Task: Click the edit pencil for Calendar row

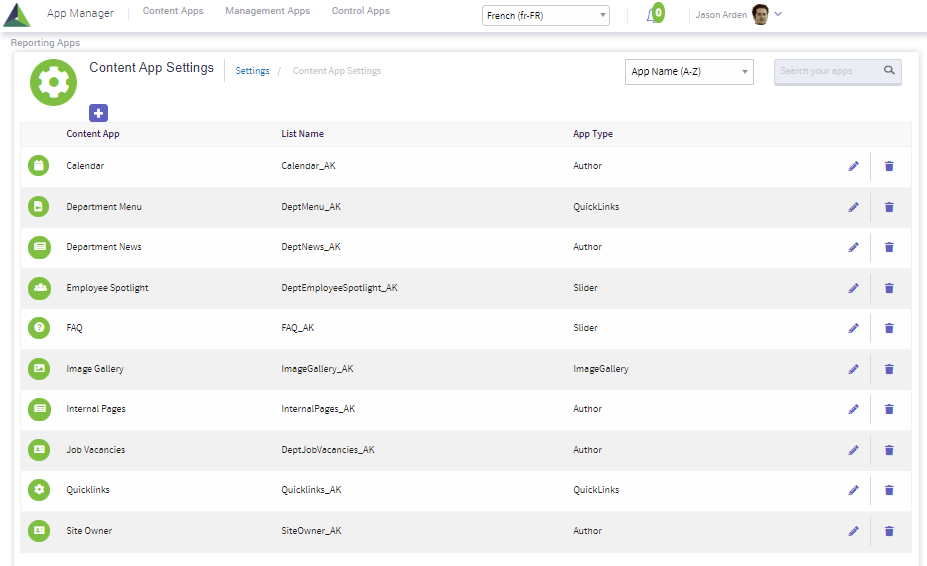Action: coord(853,166)
